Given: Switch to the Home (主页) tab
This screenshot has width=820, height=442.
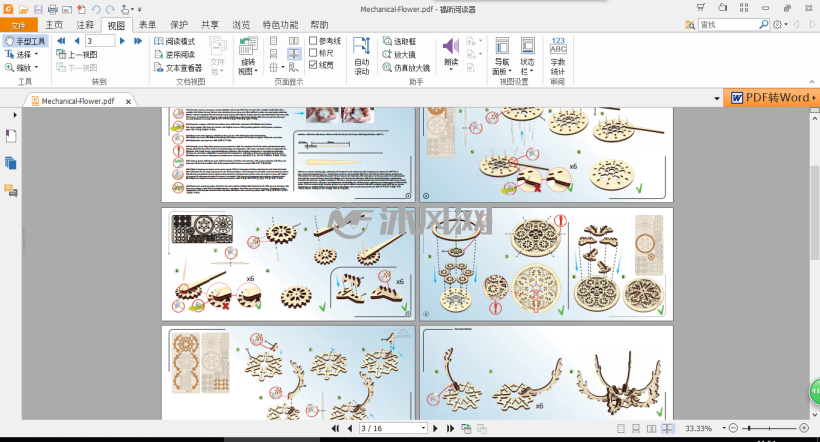Looking at the screenshot, I should [x=54, y=25].
